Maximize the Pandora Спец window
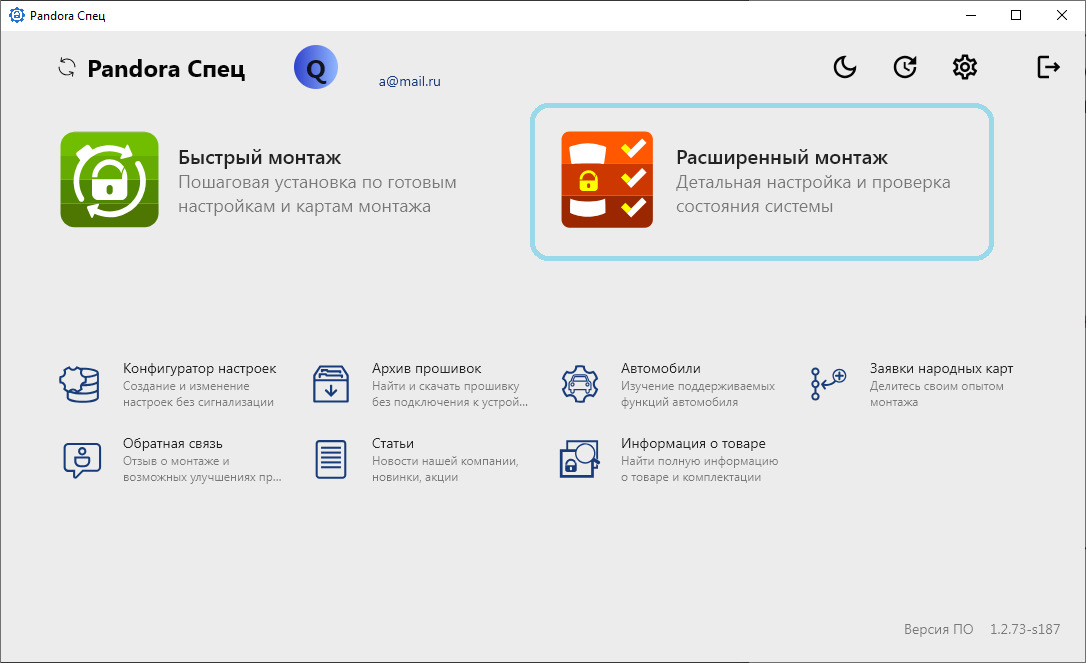Screen dimensions: 1086x663 (x=1016, y=15)
